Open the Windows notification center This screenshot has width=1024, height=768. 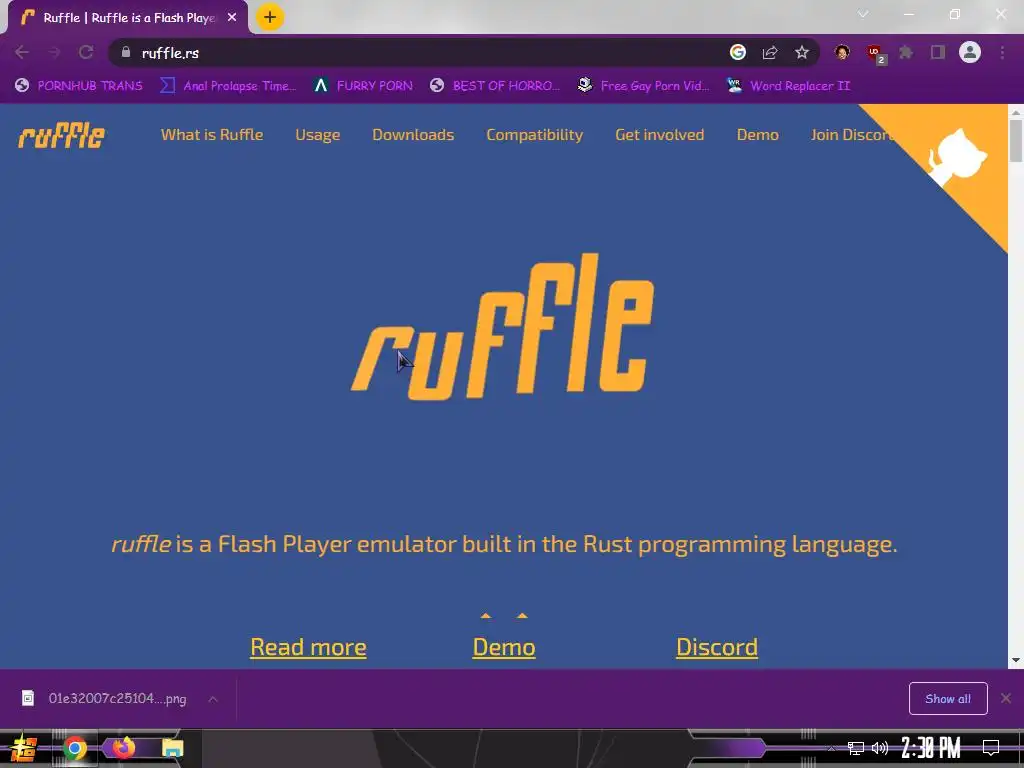(x=991, y=748)
